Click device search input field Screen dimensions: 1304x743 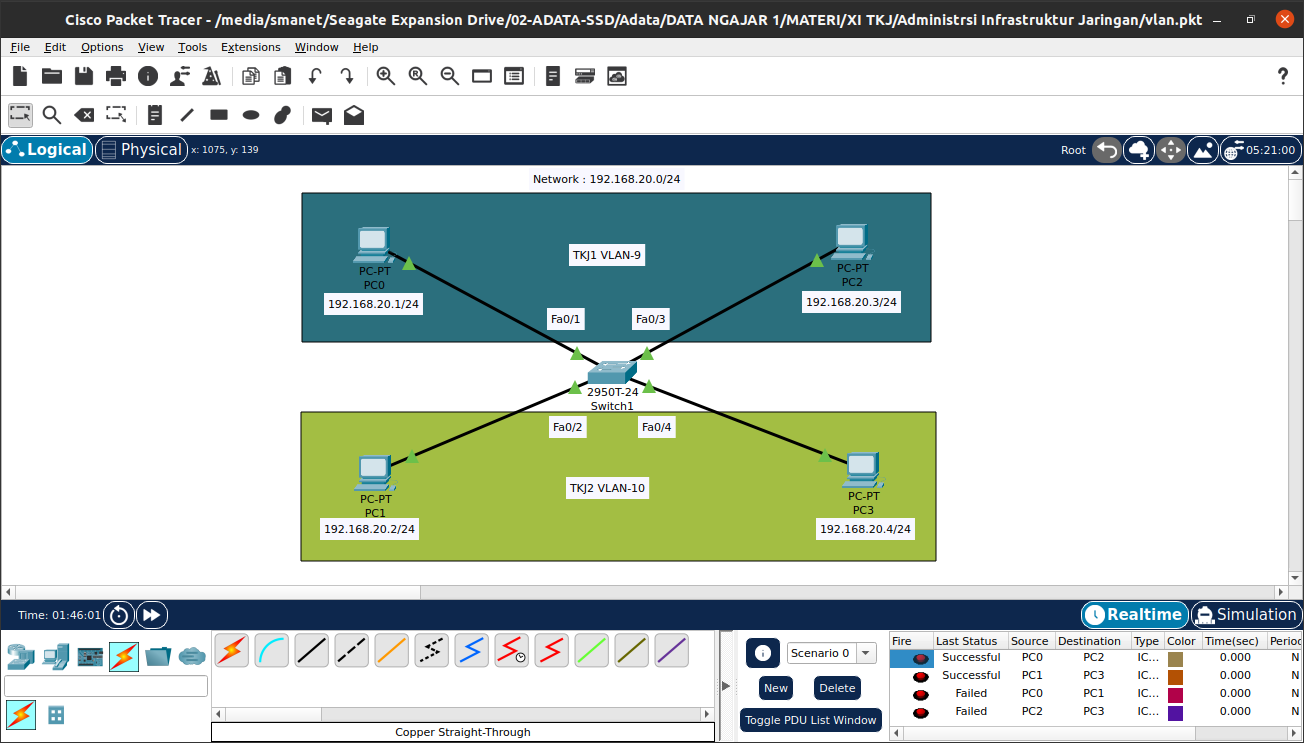pos(106,686)
